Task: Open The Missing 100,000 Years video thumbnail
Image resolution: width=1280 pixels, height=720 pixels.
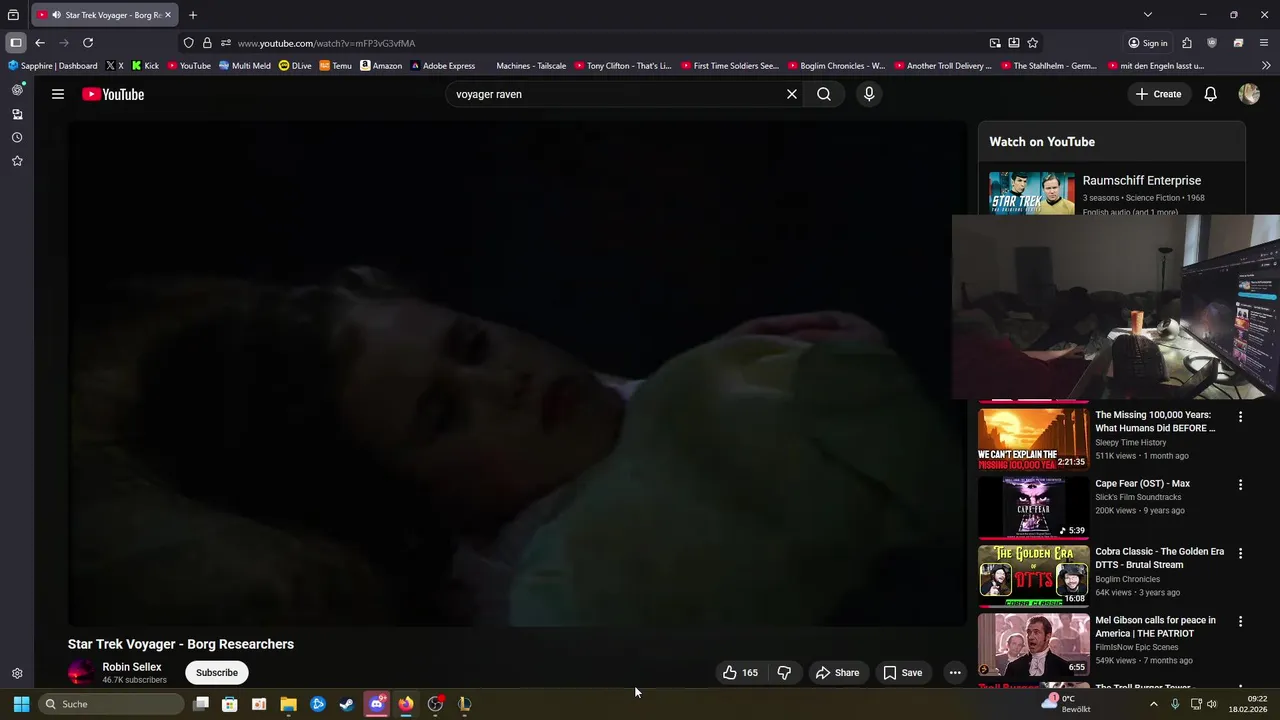Action: 1033,437
